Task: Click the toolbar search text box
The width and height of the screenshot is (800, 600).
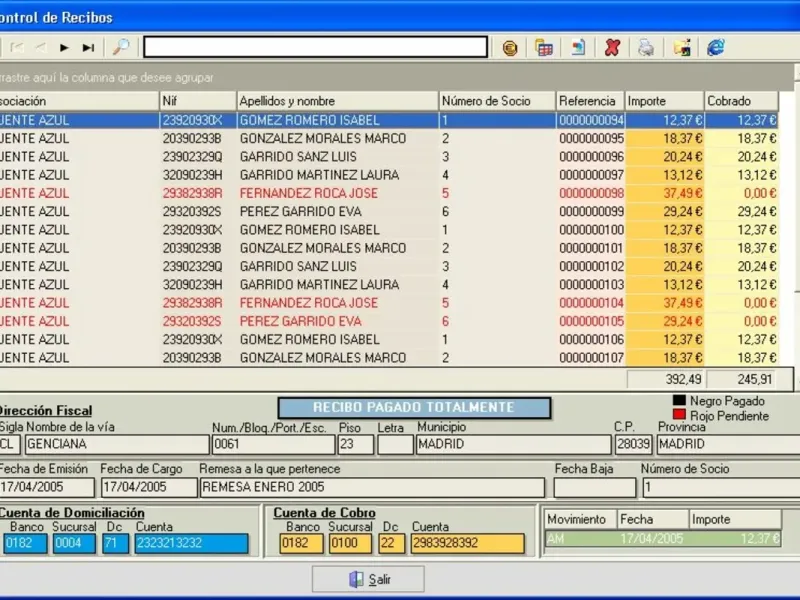Action: (315, 47)
